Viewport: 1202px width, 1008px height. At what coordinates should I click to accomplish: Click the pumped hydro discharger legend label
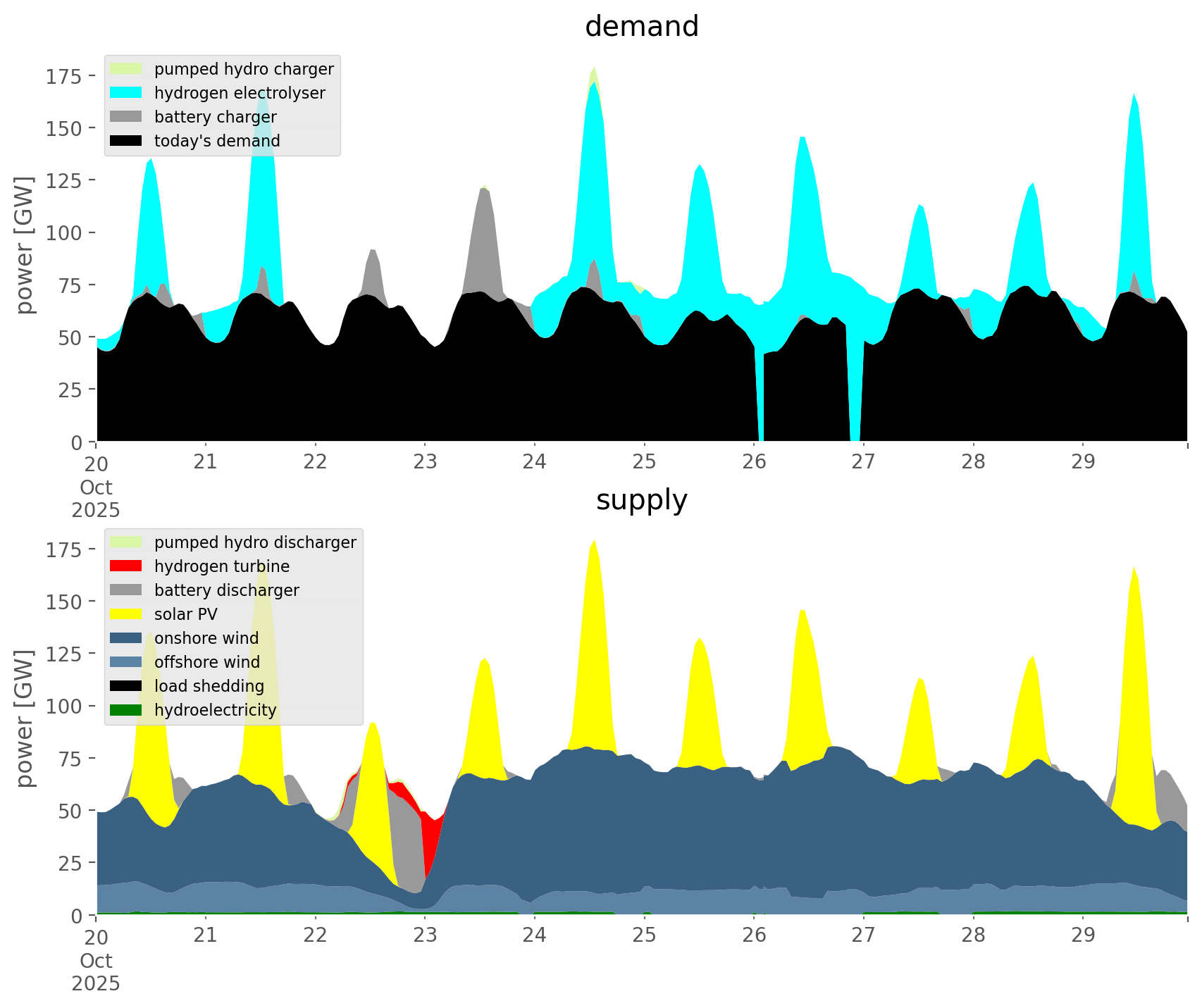click(x=255, y=542)
